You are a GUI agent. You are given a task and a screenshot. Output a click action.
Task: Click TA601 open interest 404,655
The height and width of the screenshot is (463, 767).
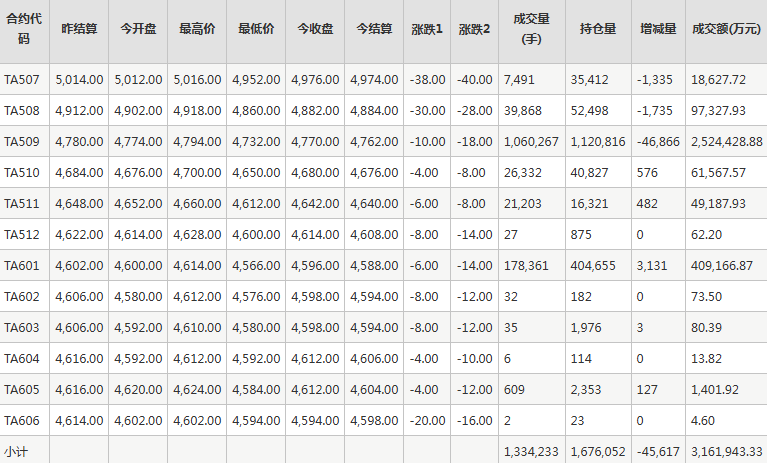tap(593, 265)
